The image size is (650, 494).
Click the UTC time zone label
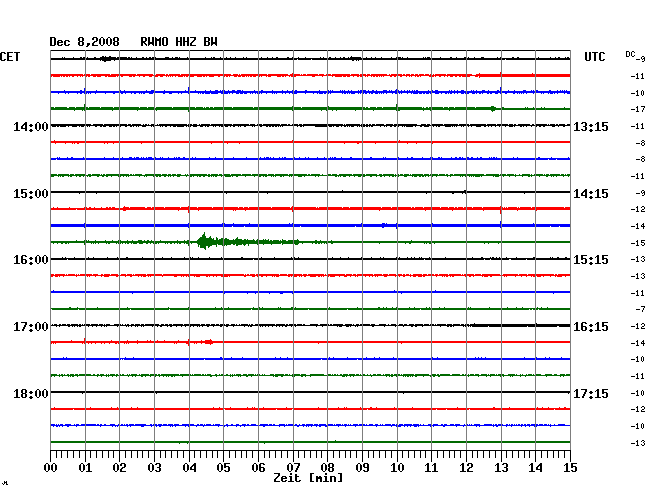click(x=595, y=57)
